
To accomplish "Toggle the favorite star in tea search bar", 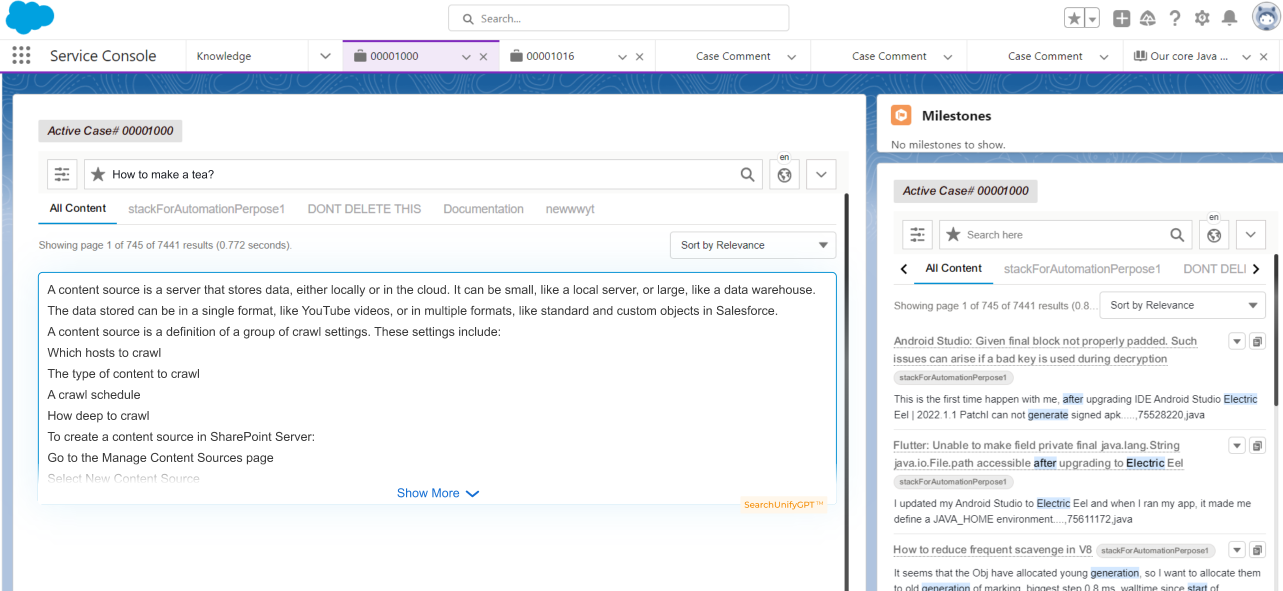I will point(98,174).
